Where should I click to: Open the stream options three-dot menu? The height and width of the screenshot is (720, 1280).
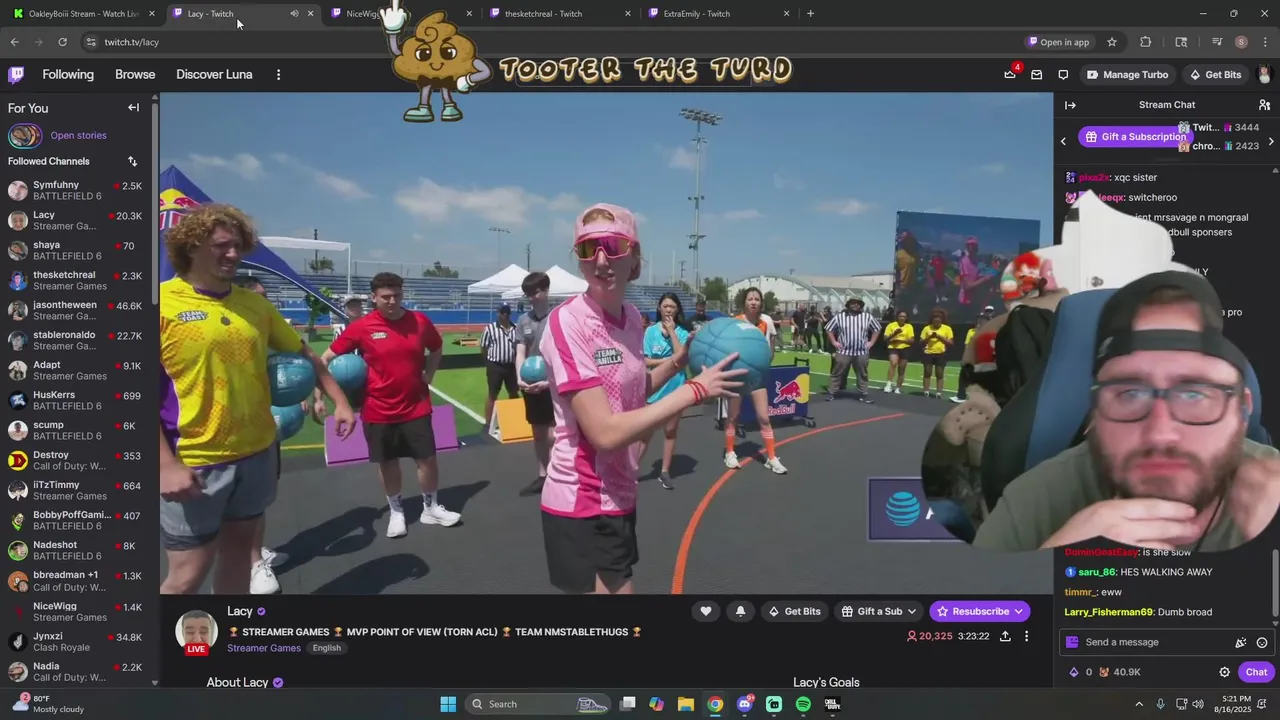point(1026,636)
